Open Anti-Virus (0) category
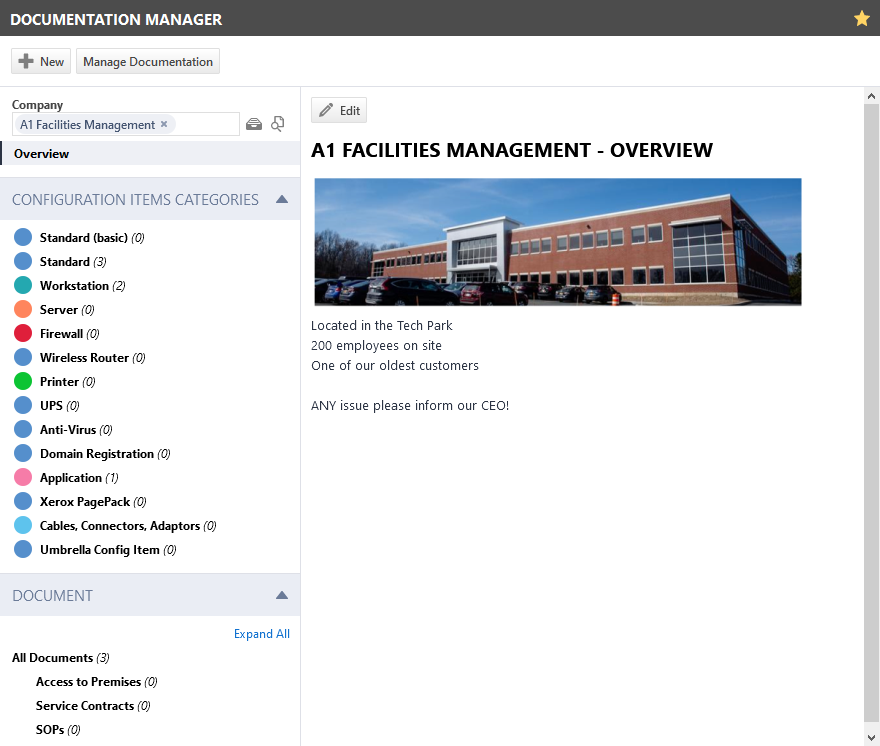 [x=76, y=430]
